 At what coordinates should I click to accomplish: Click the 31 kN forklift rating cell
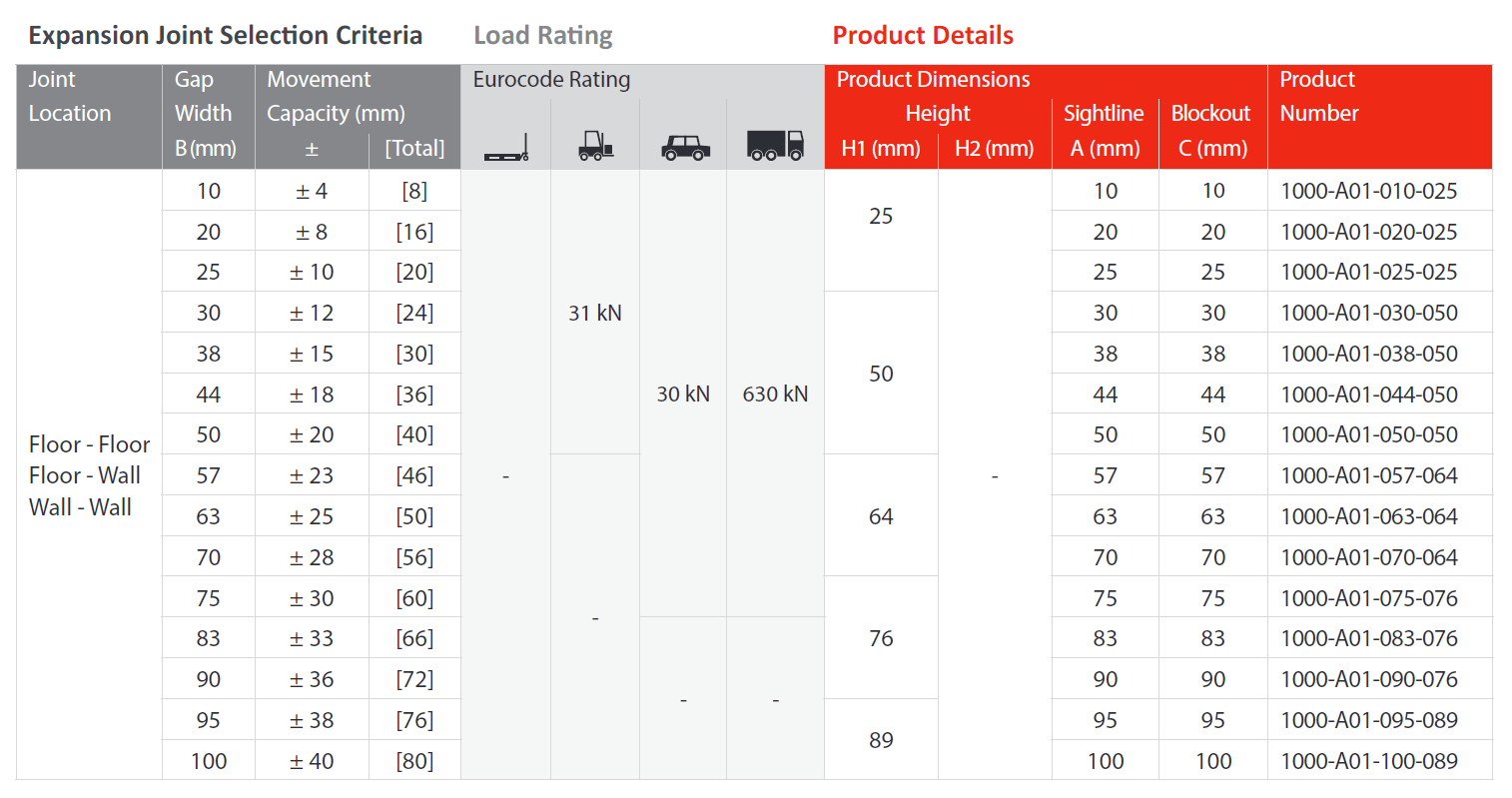click(x=595, y=313)
